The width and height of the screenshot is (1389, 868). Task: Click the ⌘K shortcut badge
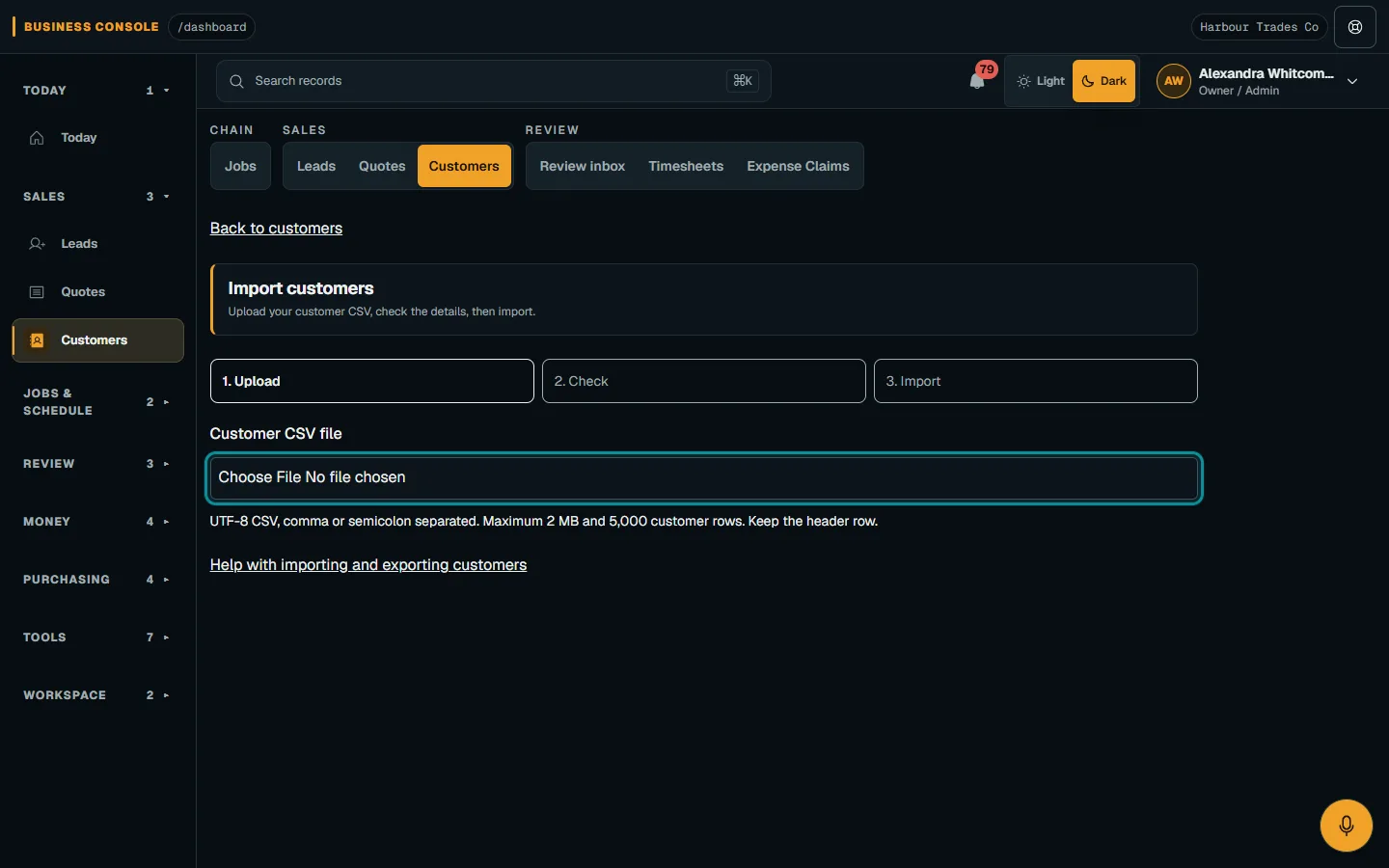pyautogui.click(x=743, y=81)
